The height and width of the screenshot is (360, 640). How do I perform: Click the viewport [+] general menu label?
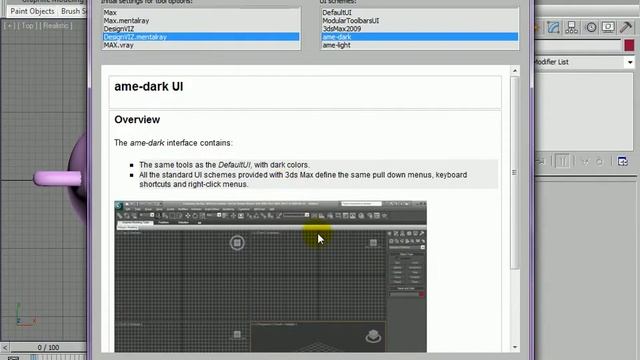[x=9, y=26]
